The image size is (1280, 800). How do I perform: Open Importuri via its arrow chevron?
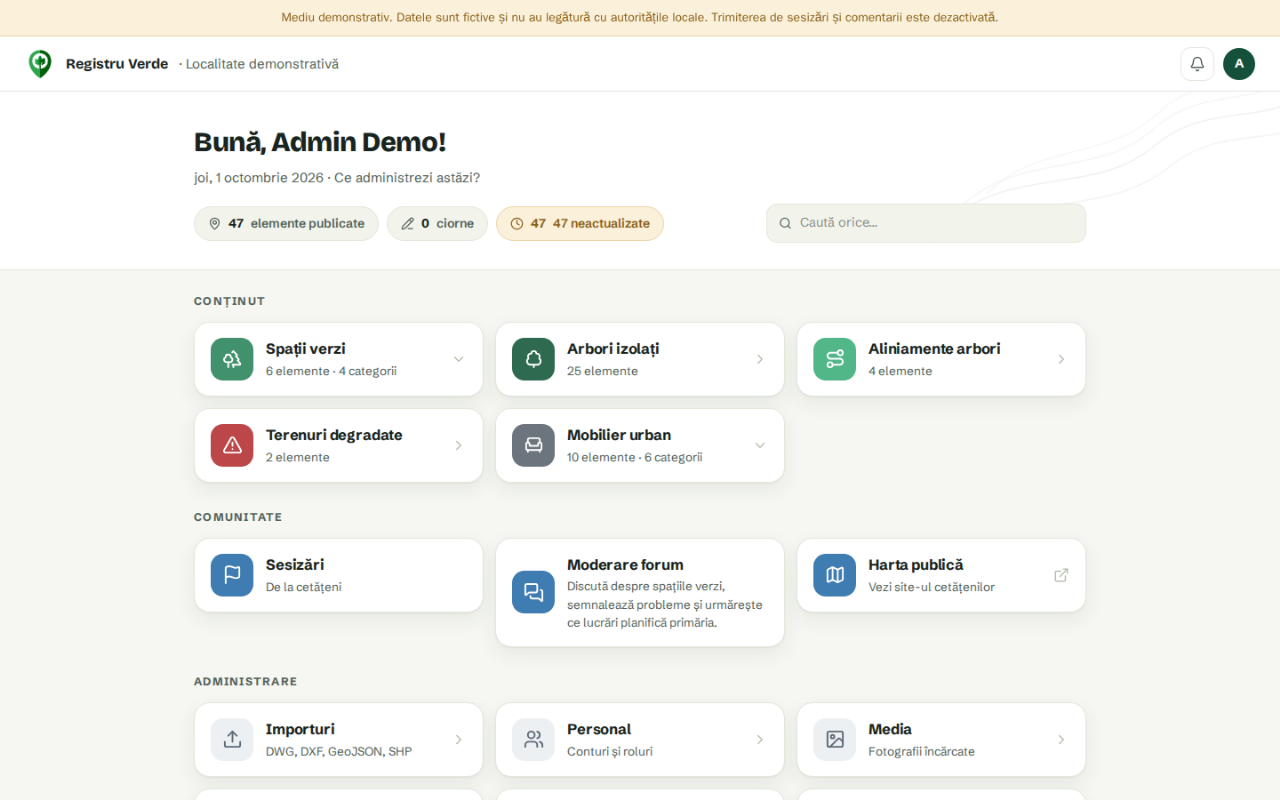tap(458, 739)
